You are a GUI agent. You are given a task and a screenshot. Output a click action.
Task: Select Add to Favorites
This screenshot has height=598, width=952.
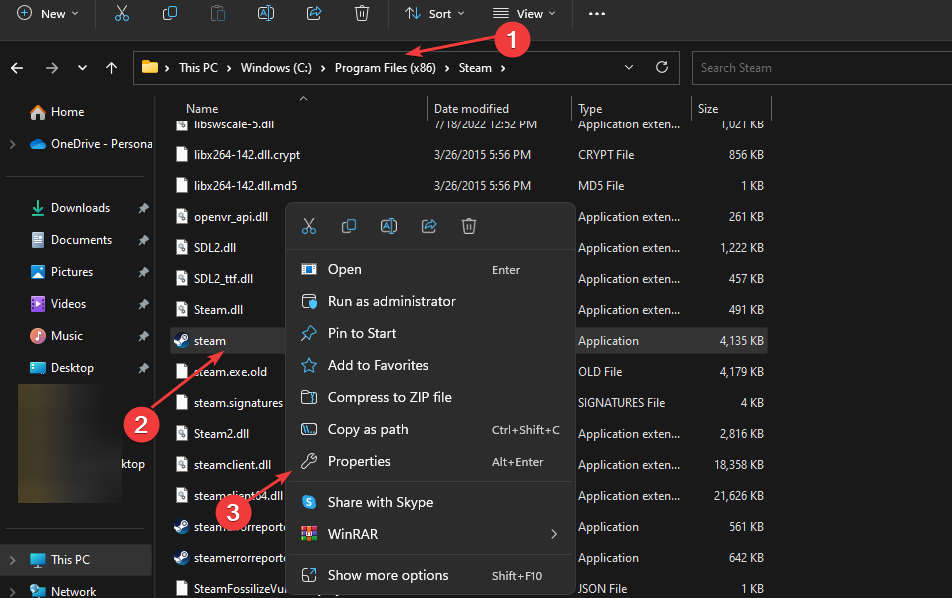tap(430, 365)
